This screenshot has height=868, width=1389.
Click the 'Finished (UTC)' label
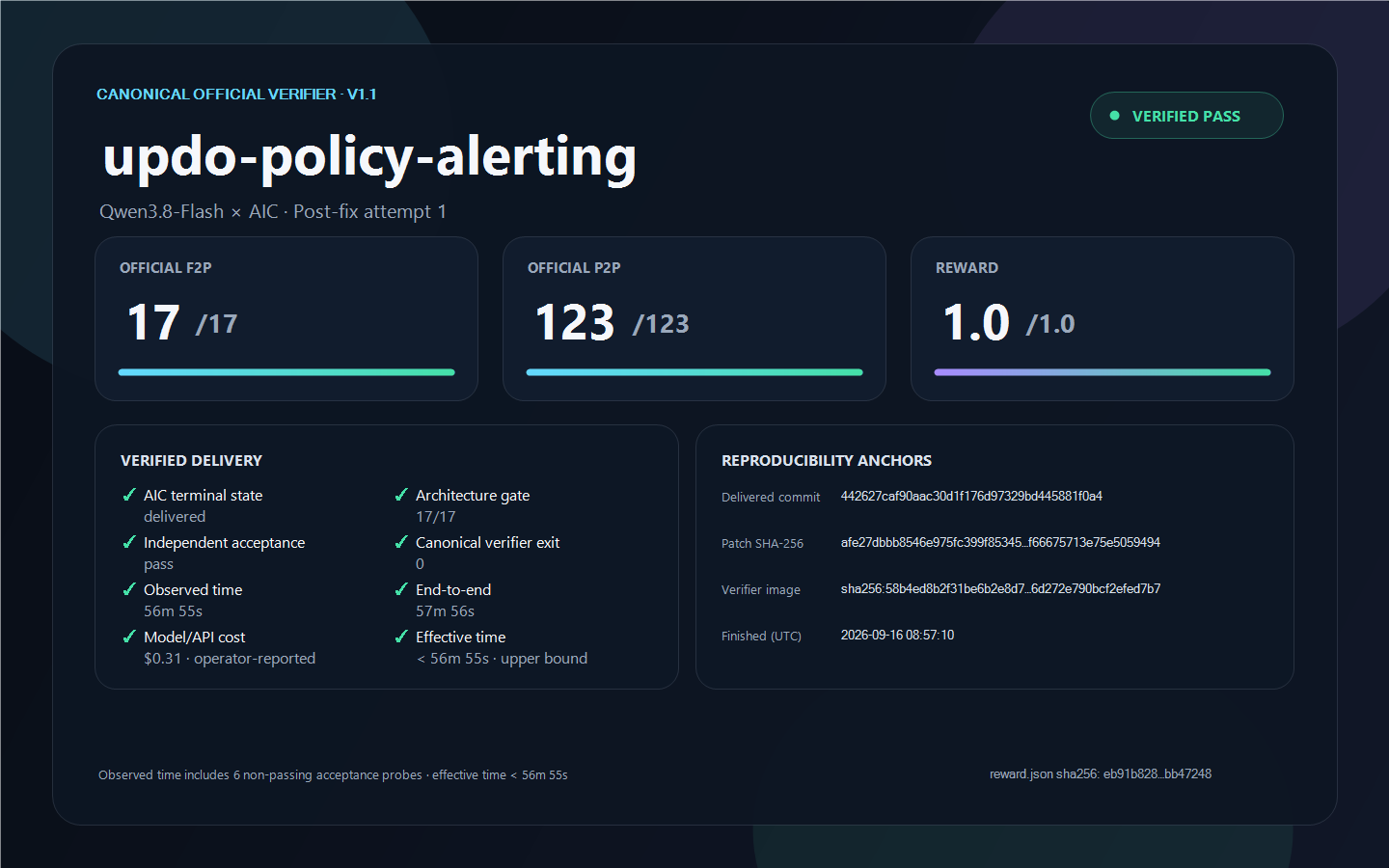[x=761, y=637]
